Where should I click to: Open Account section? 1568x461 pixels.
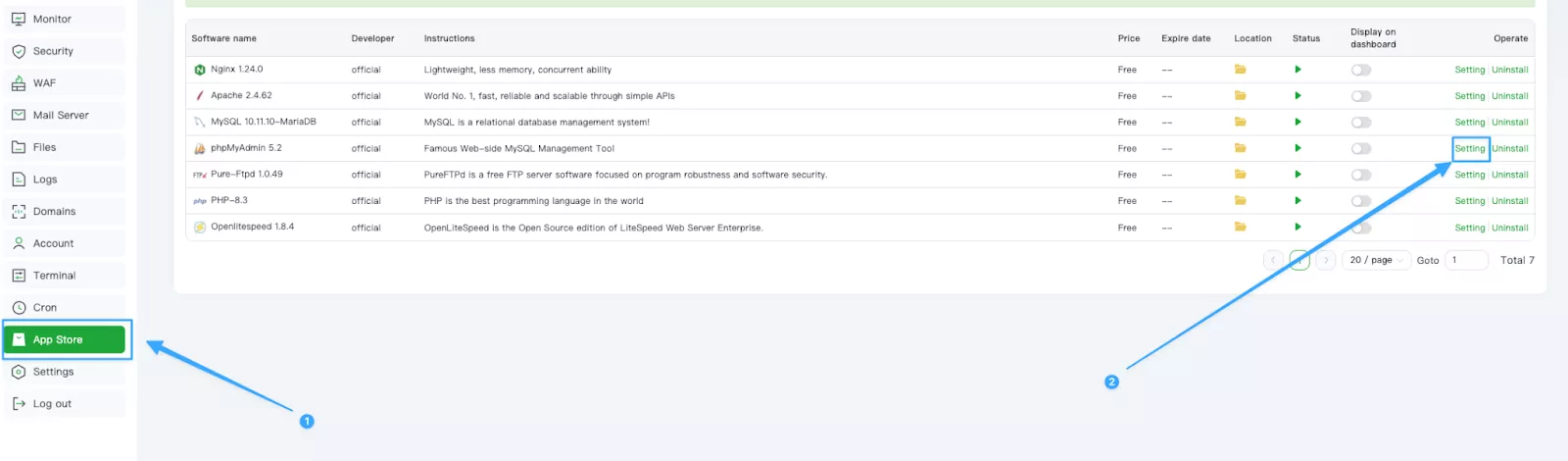(65, 243)
